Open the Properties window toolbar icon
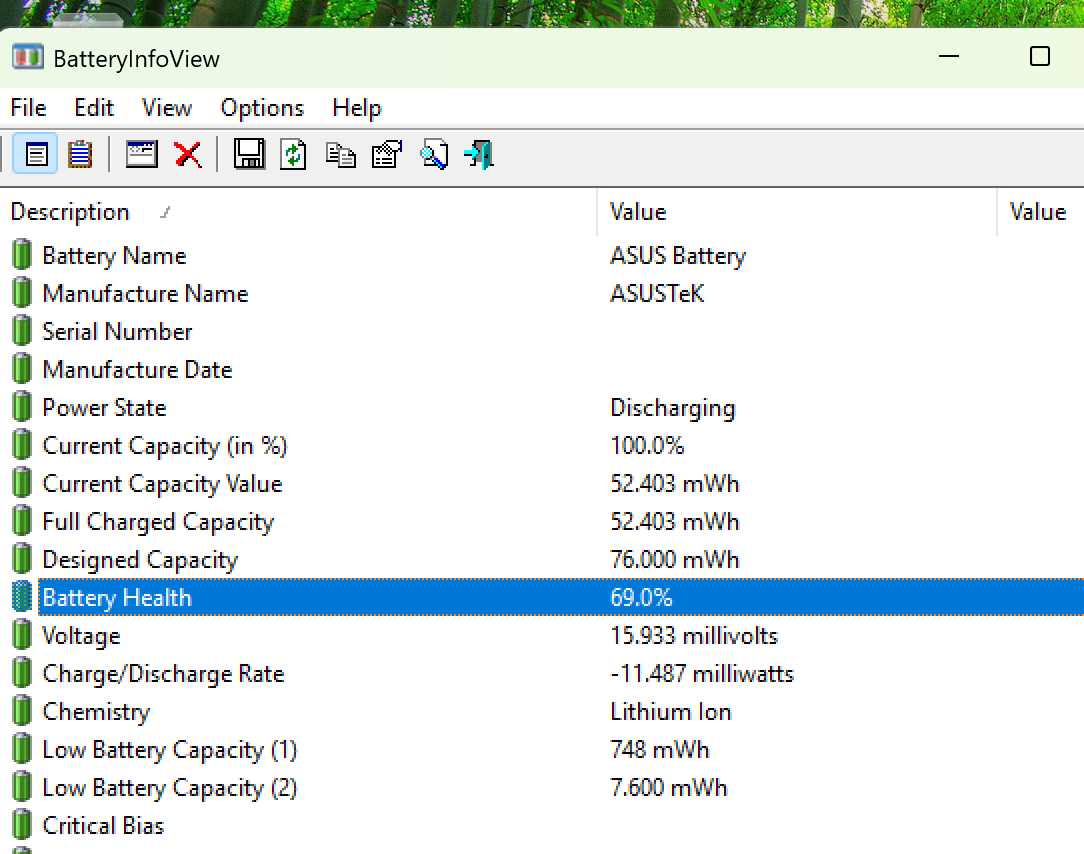This screenshot has height=854, width=1084. tap(142, 154)
